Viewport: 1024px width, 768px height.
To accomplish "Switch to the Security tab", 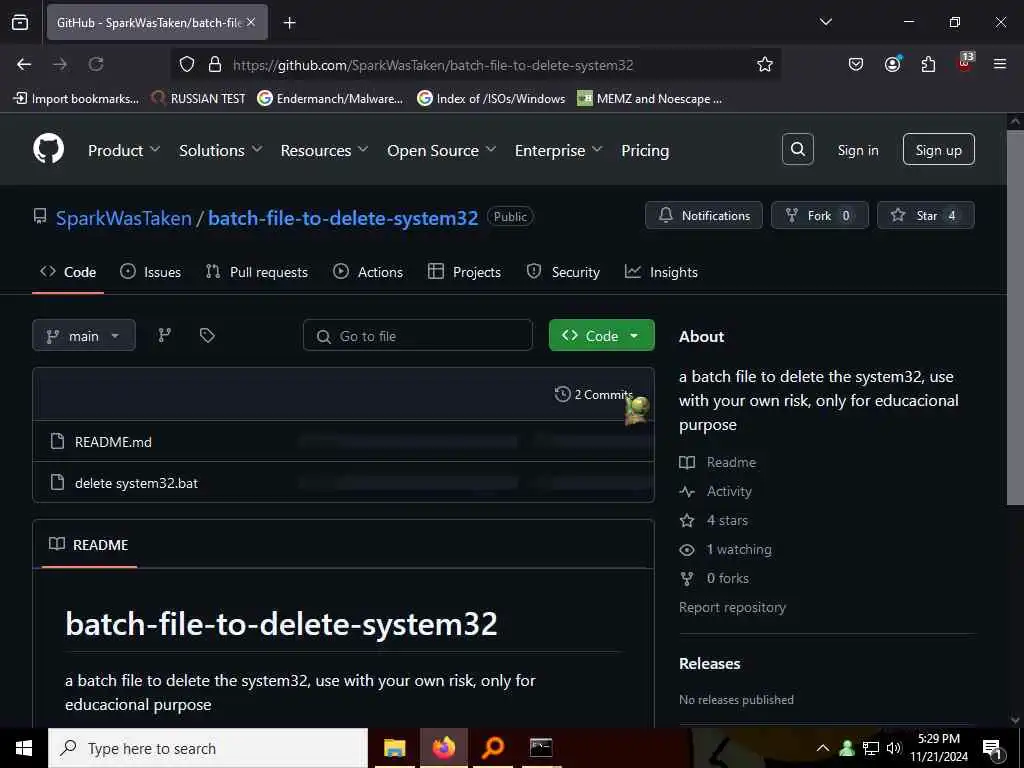I will pyautogui.click(x=563, y=272).
